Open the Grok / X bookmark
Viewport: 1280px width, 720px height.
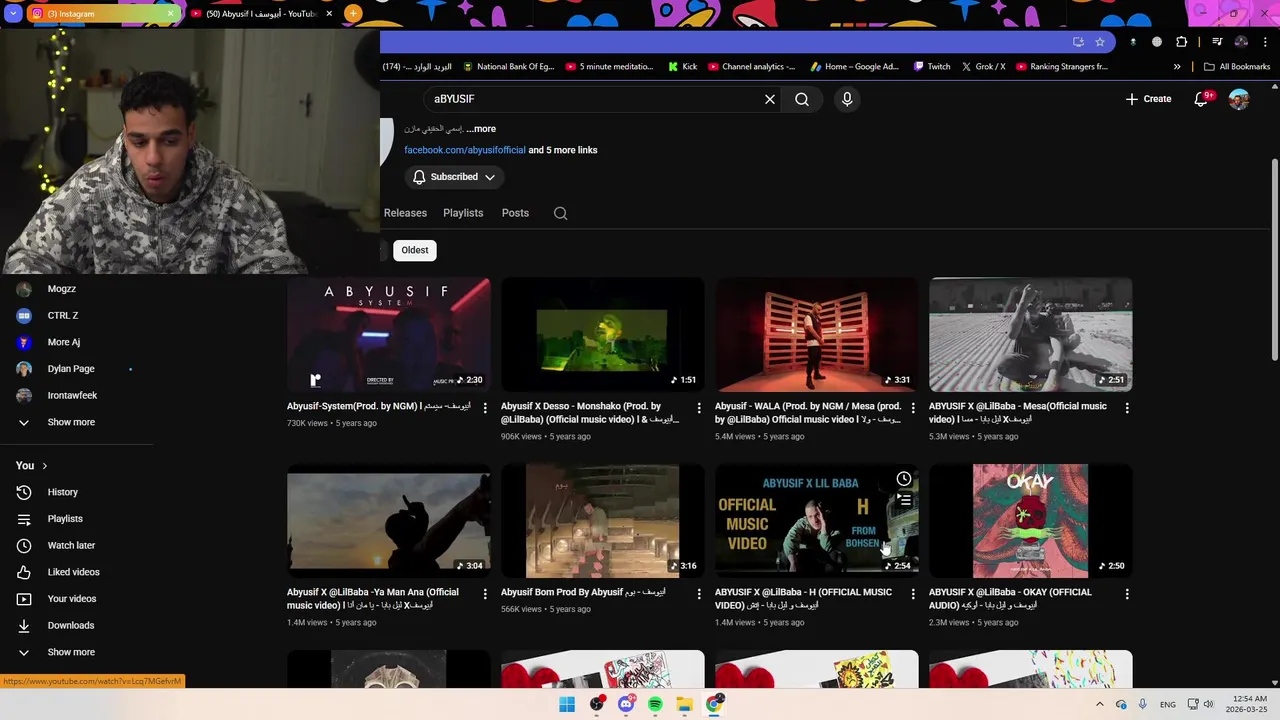[983, 67]
